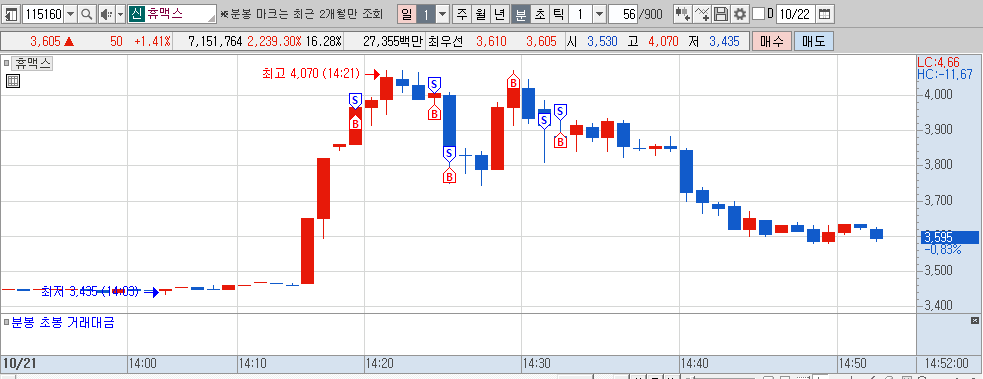Switch to the 주 weekly period tab

(462, 14)
